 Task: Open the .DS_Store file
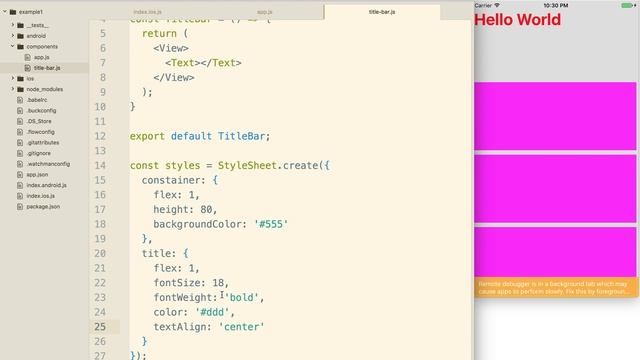39,121
